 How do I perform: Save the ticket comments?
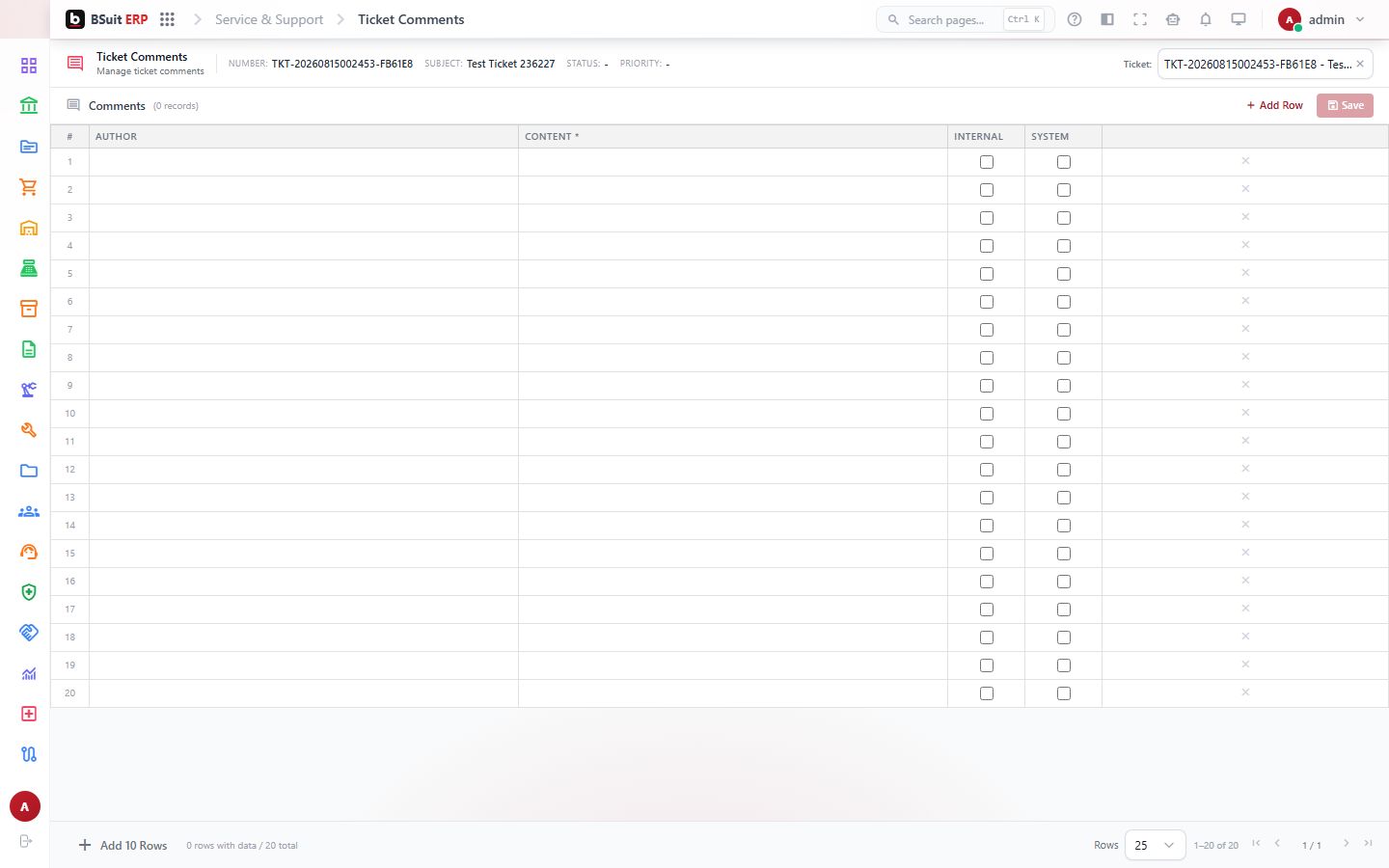click(1345, 105)
